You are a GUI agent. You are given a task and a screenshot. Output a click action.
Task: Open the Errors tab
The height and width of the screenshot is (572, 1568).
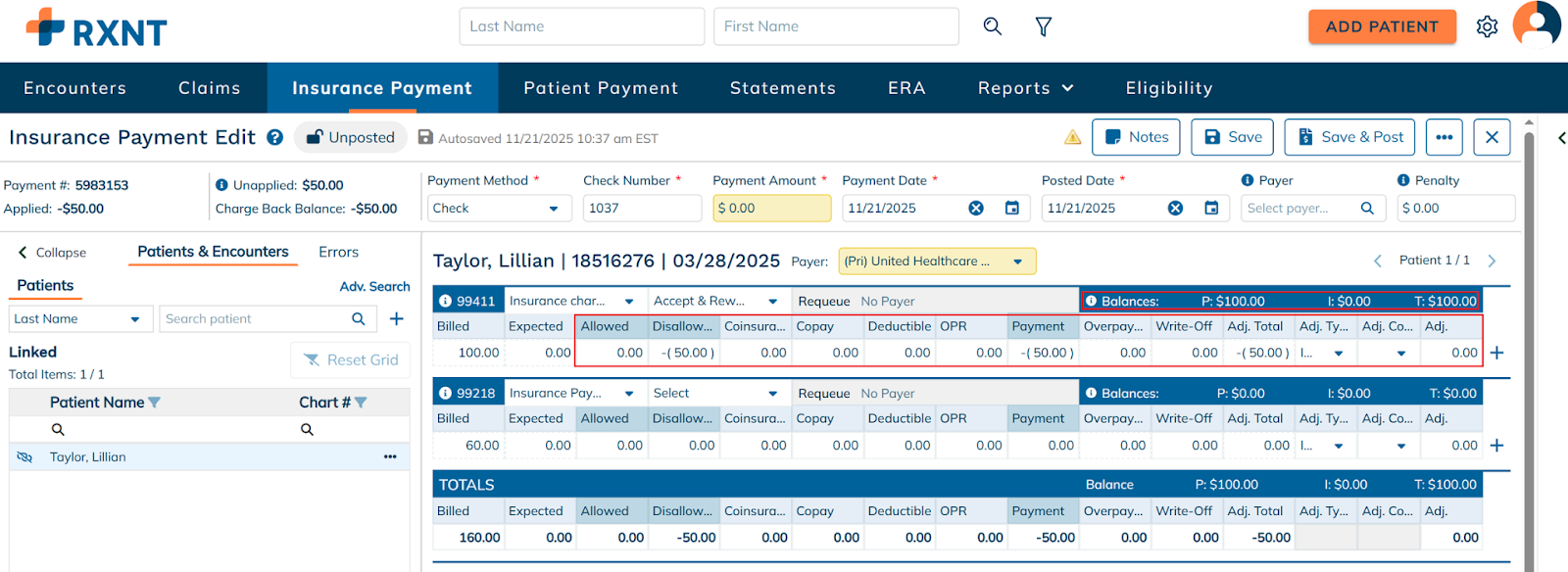[x=338, y=253]
